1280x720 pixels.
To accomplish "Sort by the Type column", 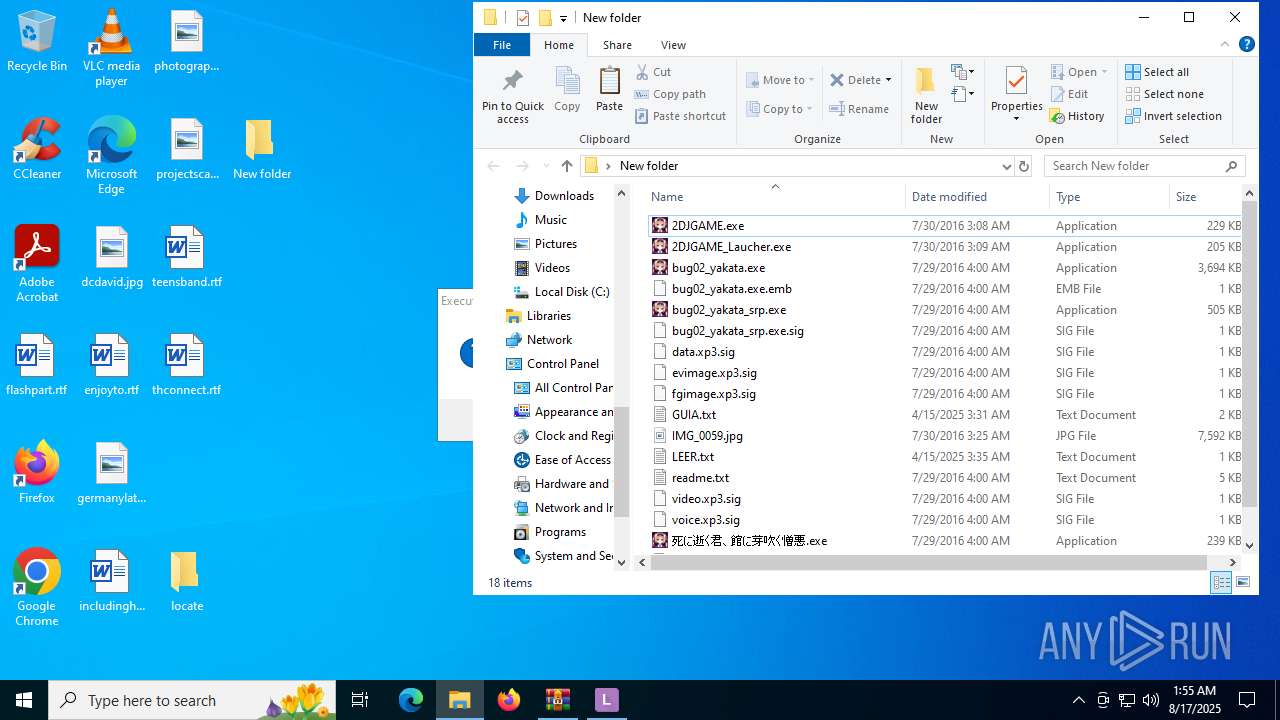I will 1109,197.
